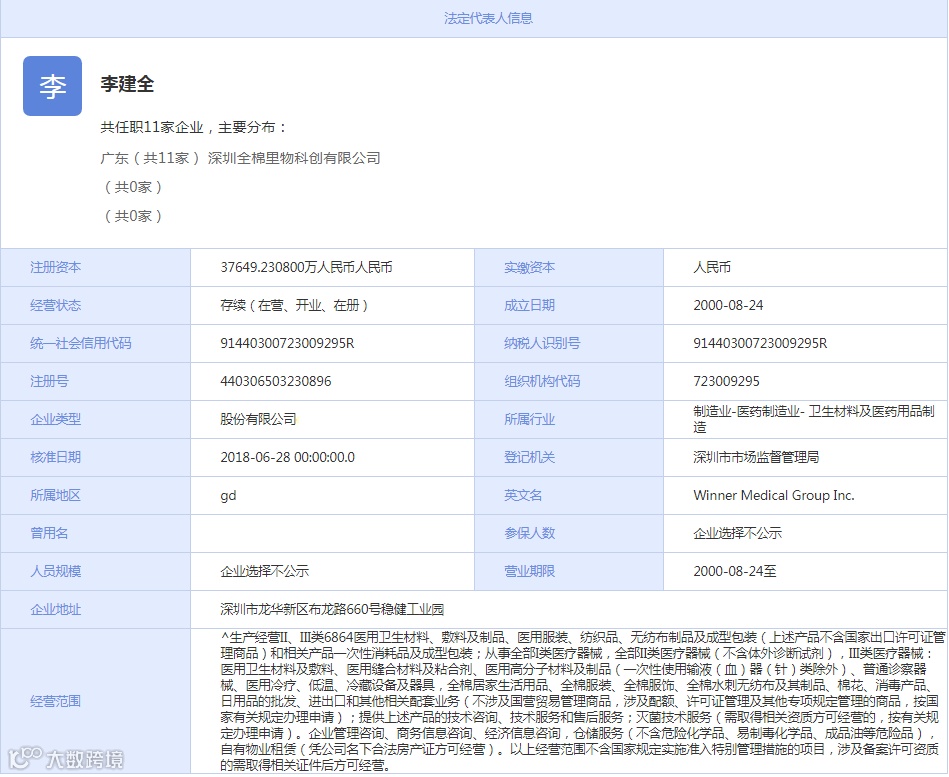Image resolution: width=949 pixels, height=777 pixels.
Task: Click the 登记机关 label cell
Action: point(569,457)
